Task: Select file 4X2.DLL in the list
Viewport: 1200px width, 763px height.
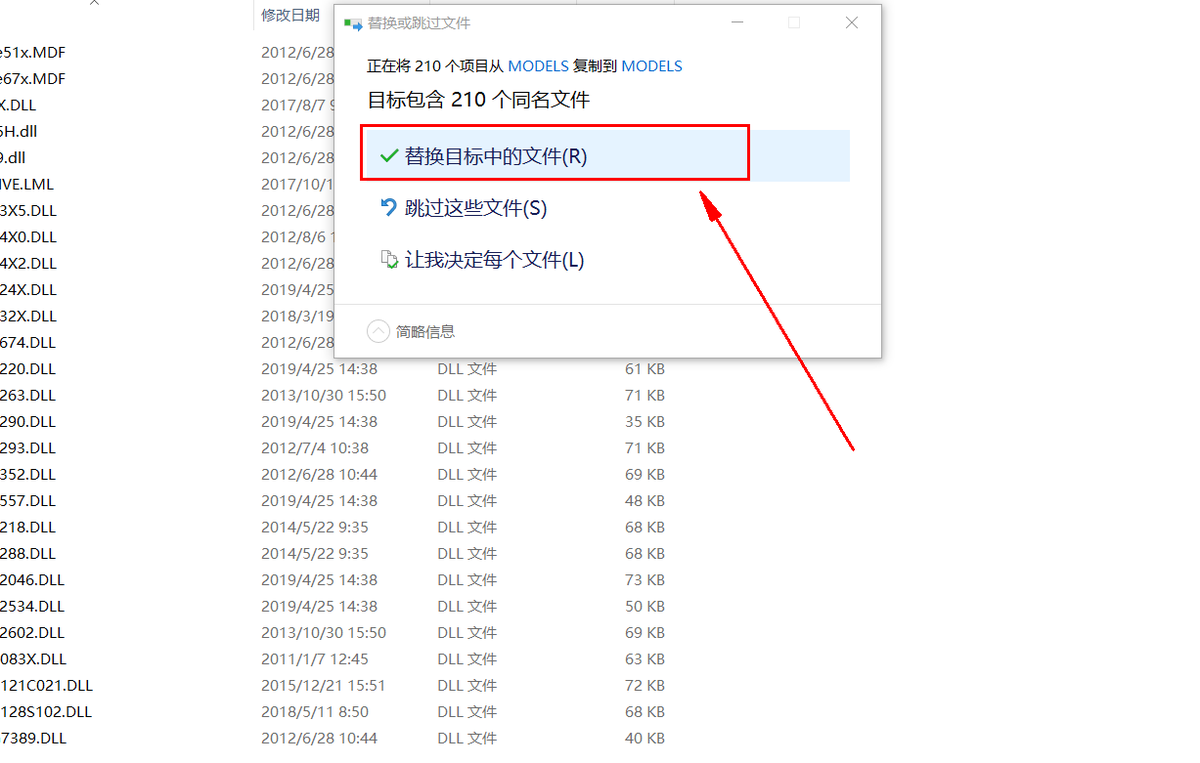Action: pyautogui.click(x=28, y=263)
